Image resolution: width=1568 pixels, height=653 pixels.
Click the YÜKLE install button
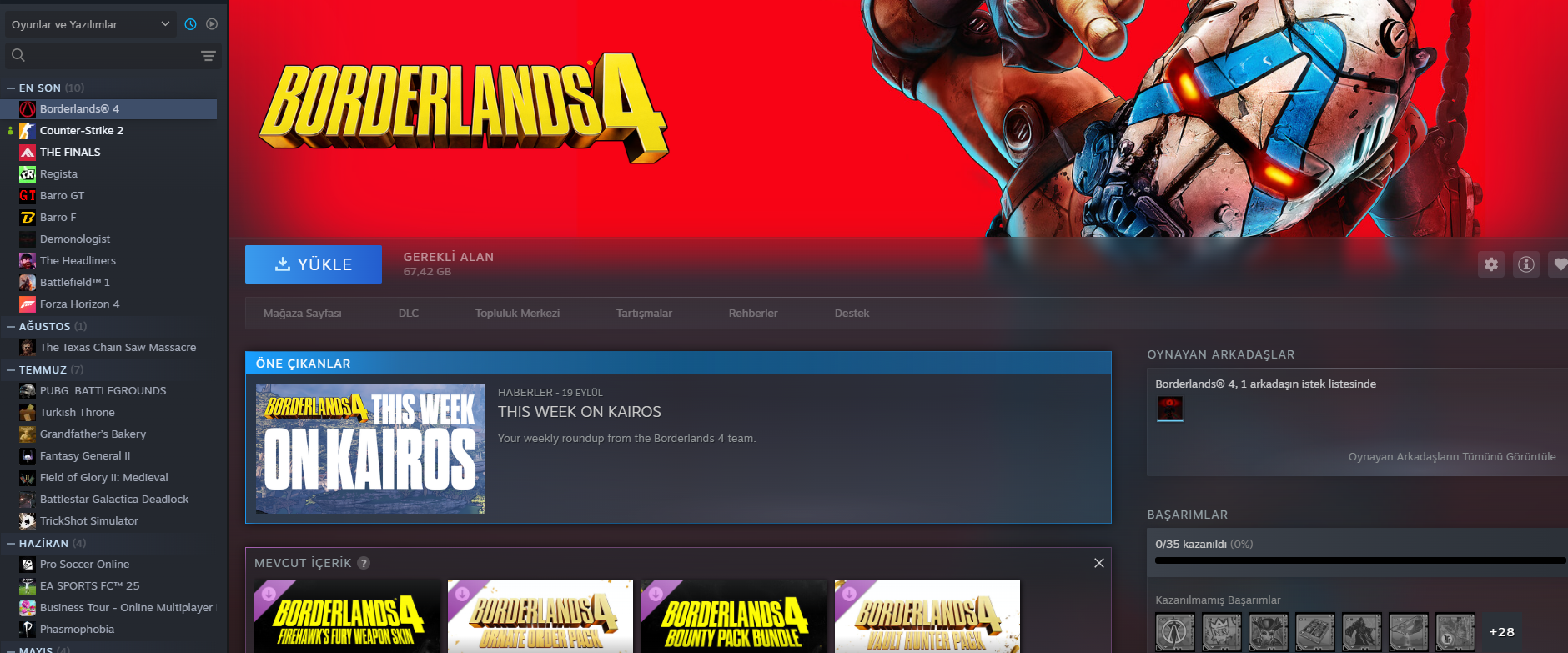point(314,264)
